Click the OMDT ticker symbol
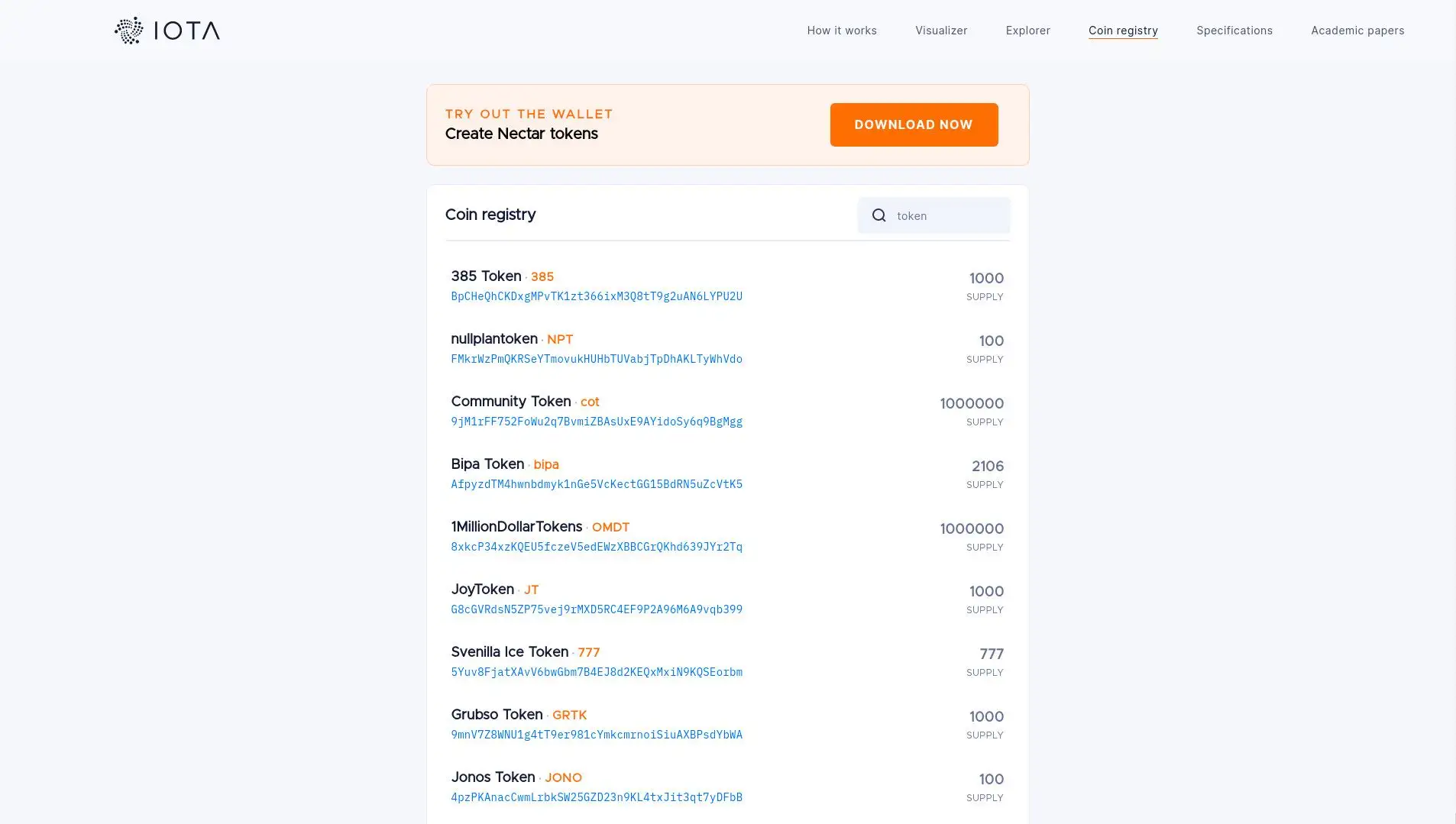This screenshot has width=1456, height=824. 610,528
